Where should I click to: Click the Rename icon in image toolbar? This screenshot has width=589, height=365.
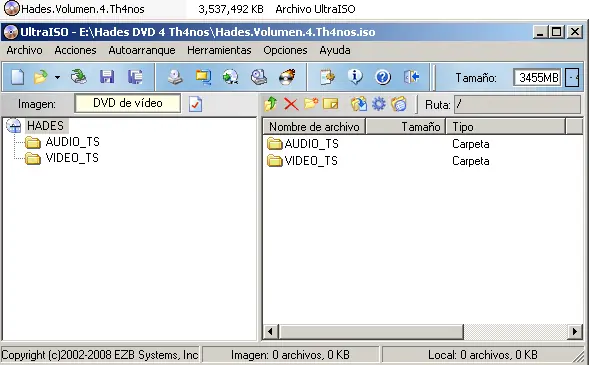331,104
